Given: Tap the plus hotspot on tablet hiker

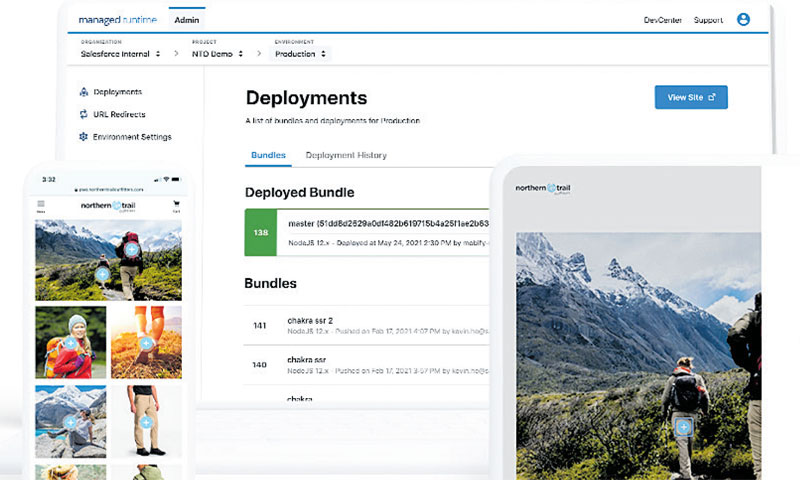Looking at the screenshot, I should tap(683, 427).
